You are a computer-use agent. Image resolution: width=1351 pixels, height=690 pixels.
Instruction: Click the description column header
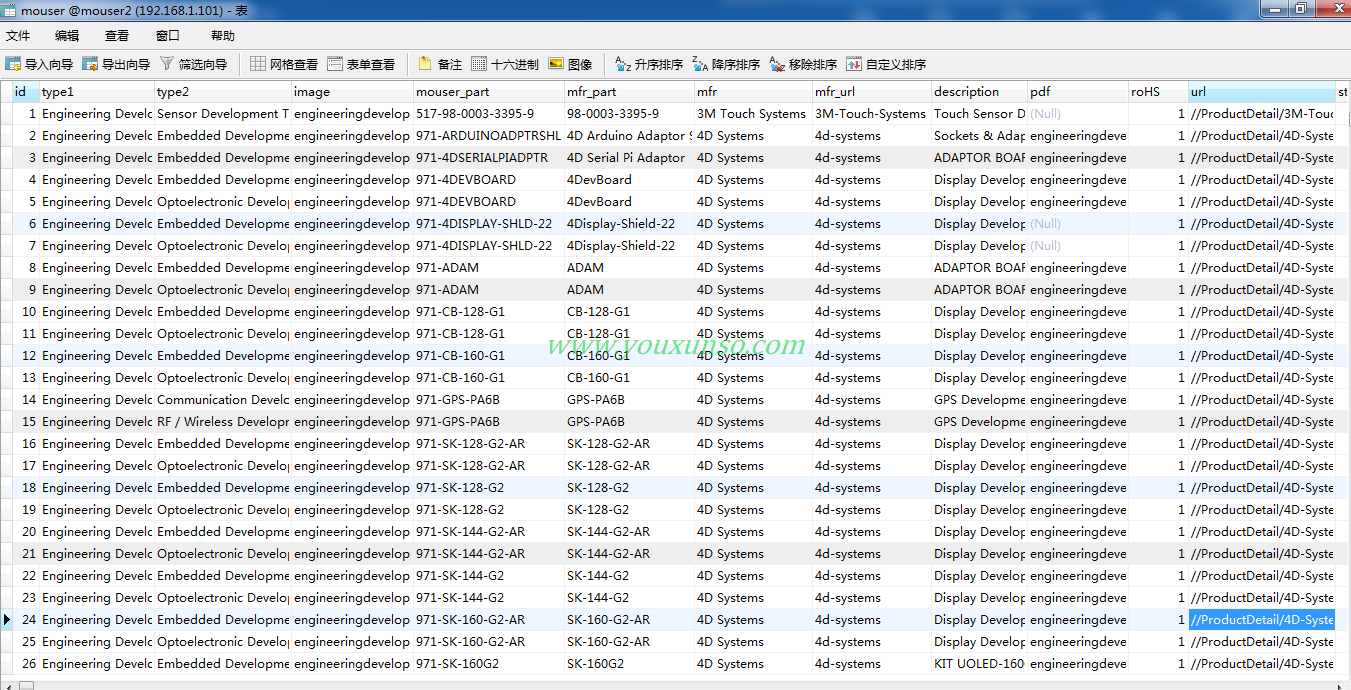coord(980,92)
